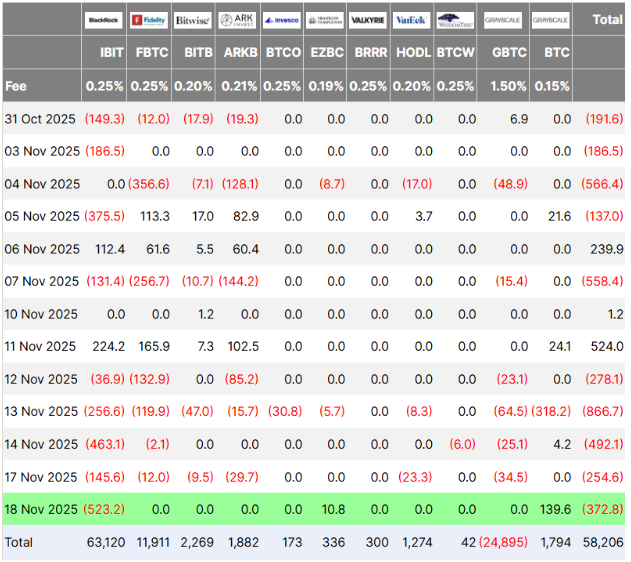Select the highlighted 18 Nov 2025 row date
This screenshot has width=631, height=562.
[x=41, y=509]
